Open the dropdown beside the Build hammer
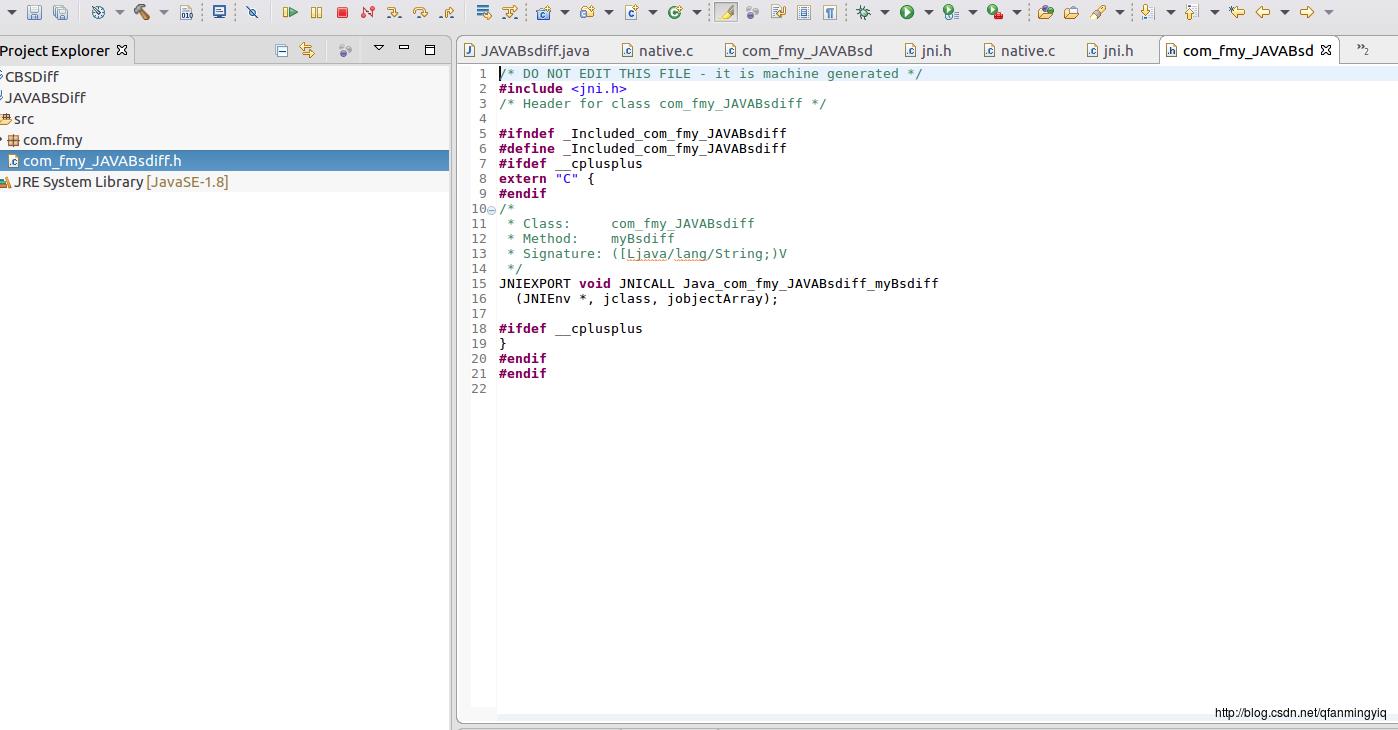Screen dimensions: 1398x730 coord(164,12)
